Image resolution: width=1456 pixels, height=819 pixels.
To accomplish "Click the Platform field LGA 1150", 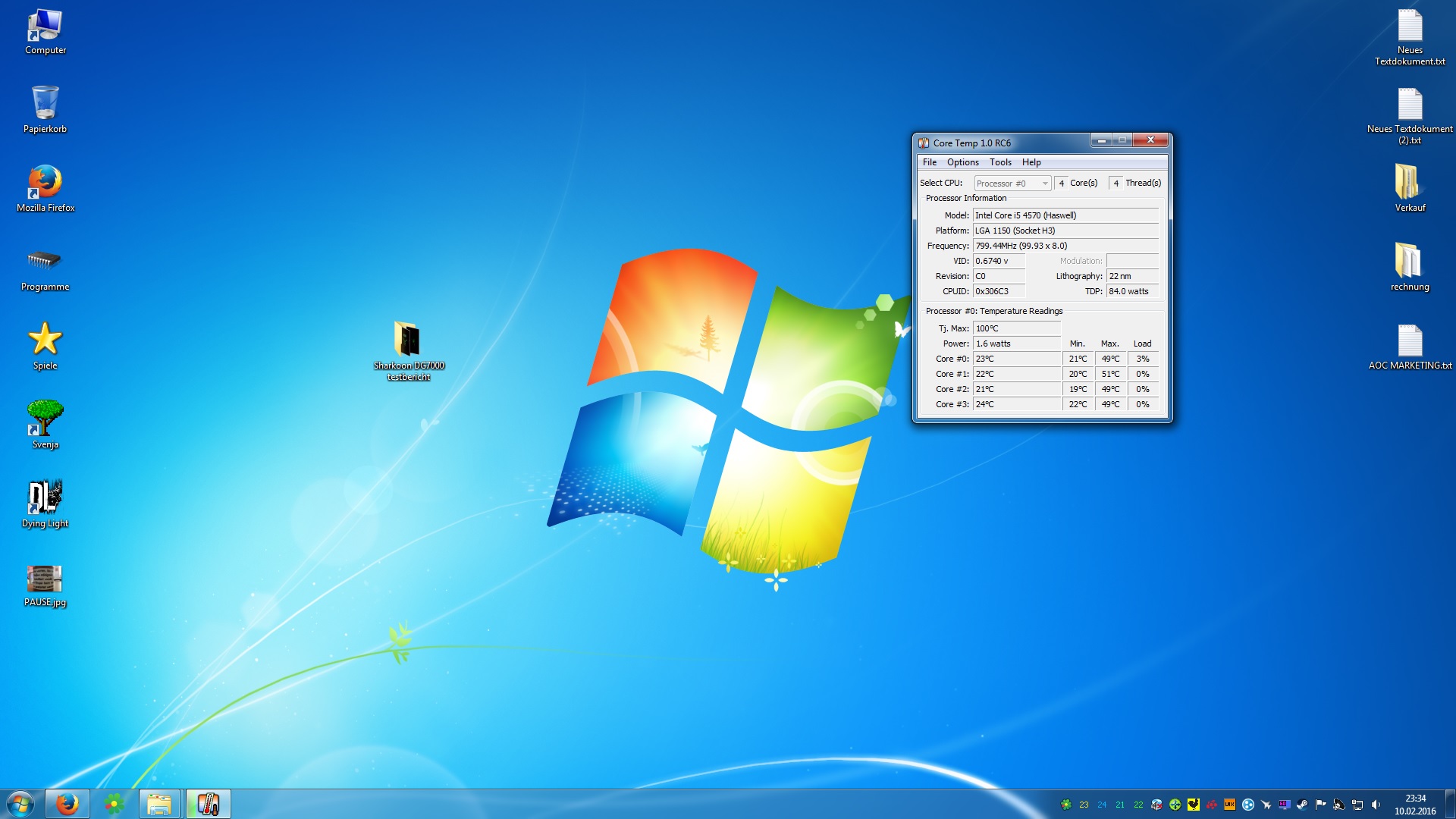I will click(1065, 231).
